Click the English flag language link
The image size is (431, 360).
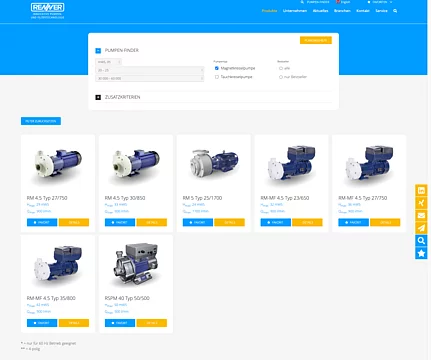point(343,2)
